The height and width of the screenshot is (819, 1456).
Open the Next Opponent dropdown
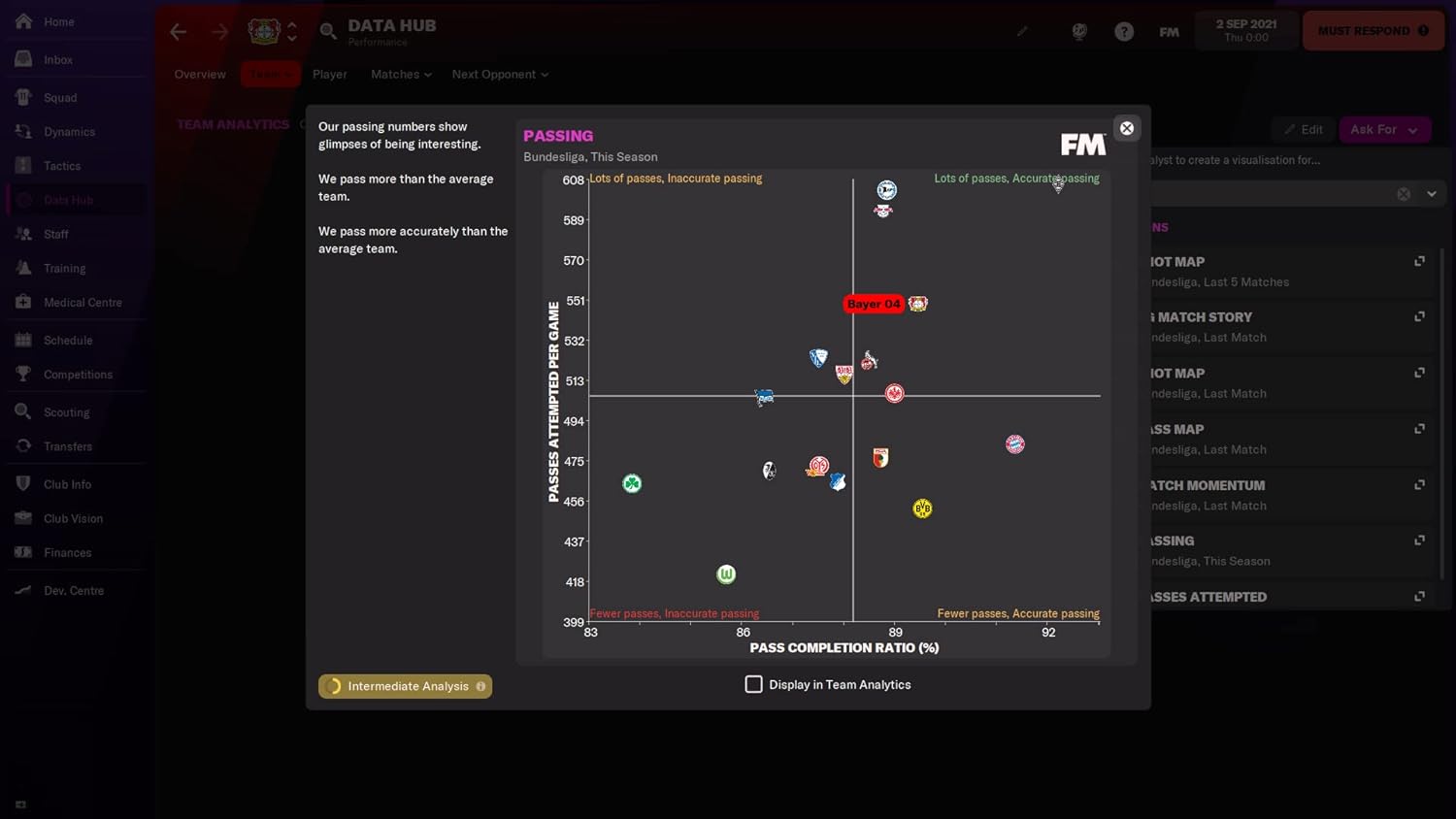499,75
